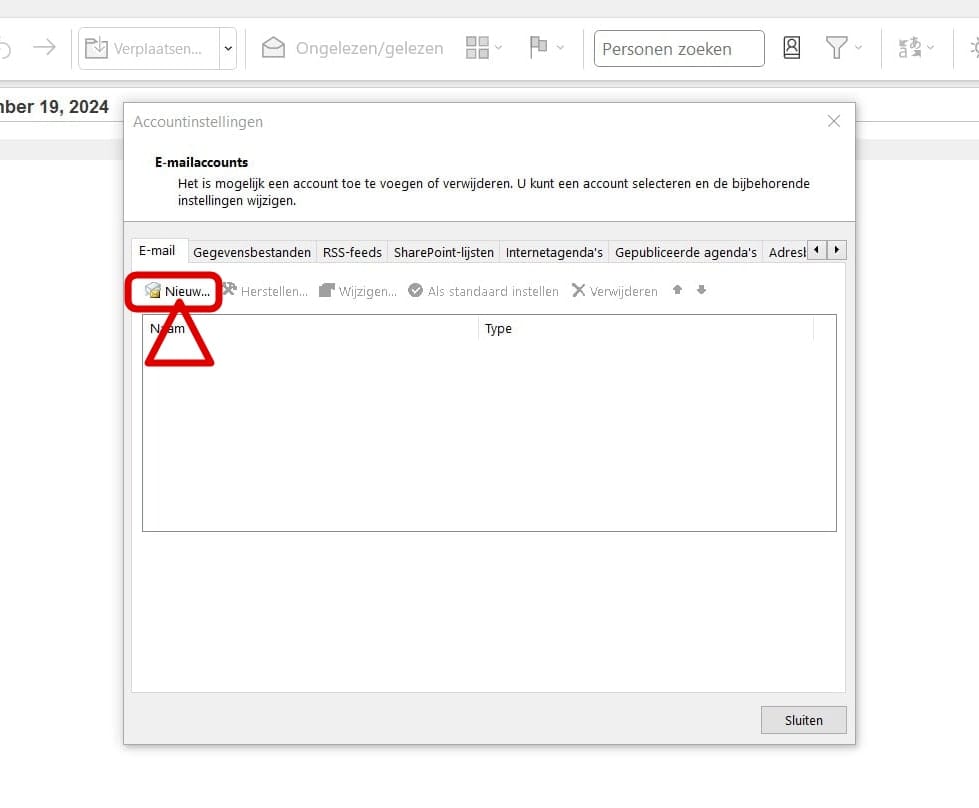The width and height of the screenshot is (979, 808).
Task: Expand the categorize squares dropdown
Action: point(484,47)
